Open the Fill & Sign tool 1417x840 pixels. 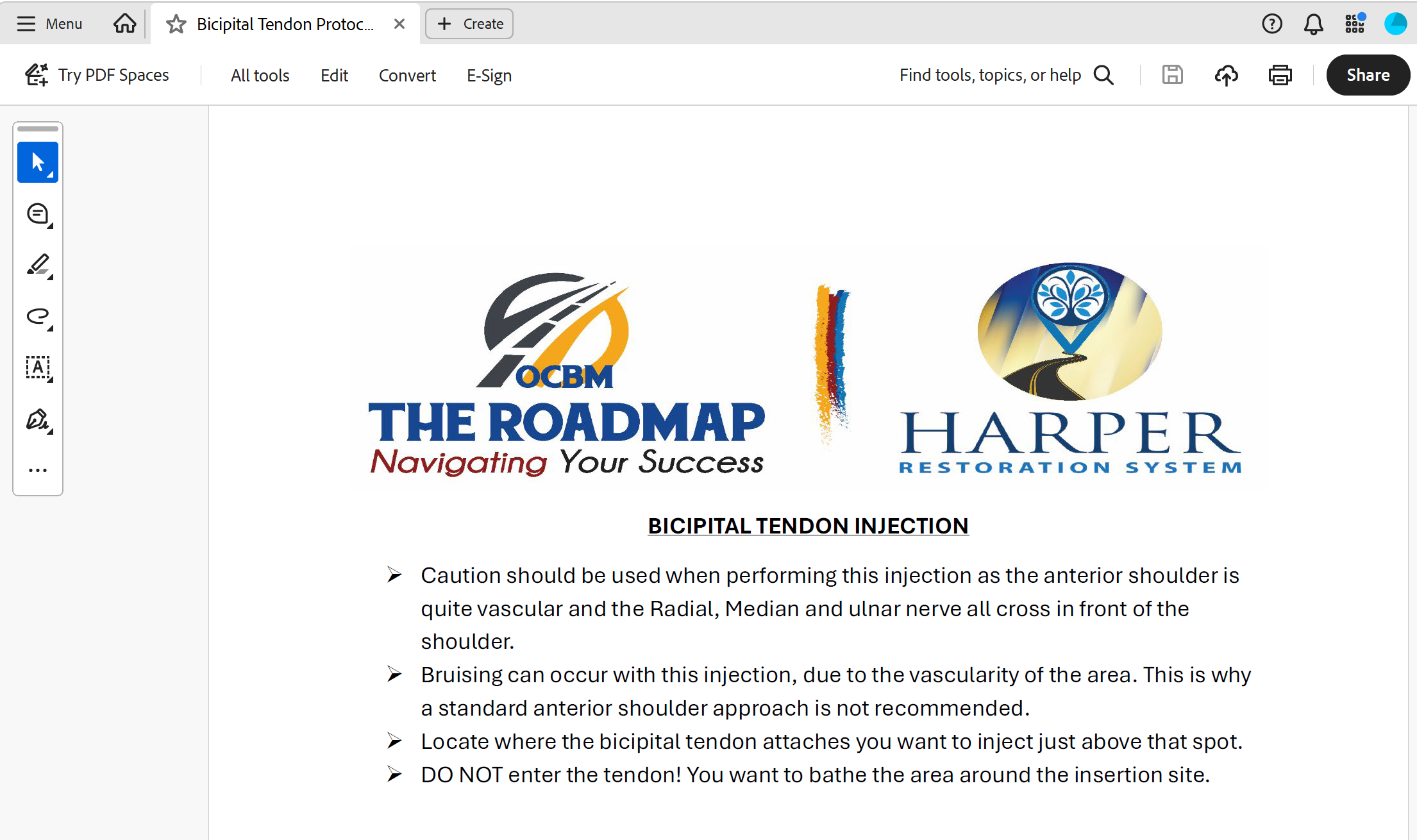[37, 419]
